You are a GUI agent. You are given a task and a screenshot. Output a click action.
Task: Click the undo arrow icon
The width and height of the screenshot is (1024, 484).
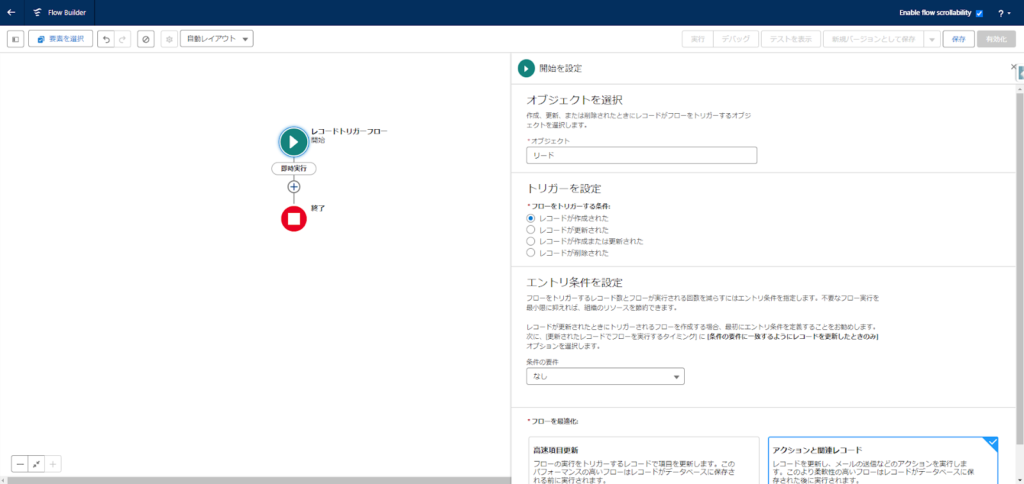coord(105,39)
